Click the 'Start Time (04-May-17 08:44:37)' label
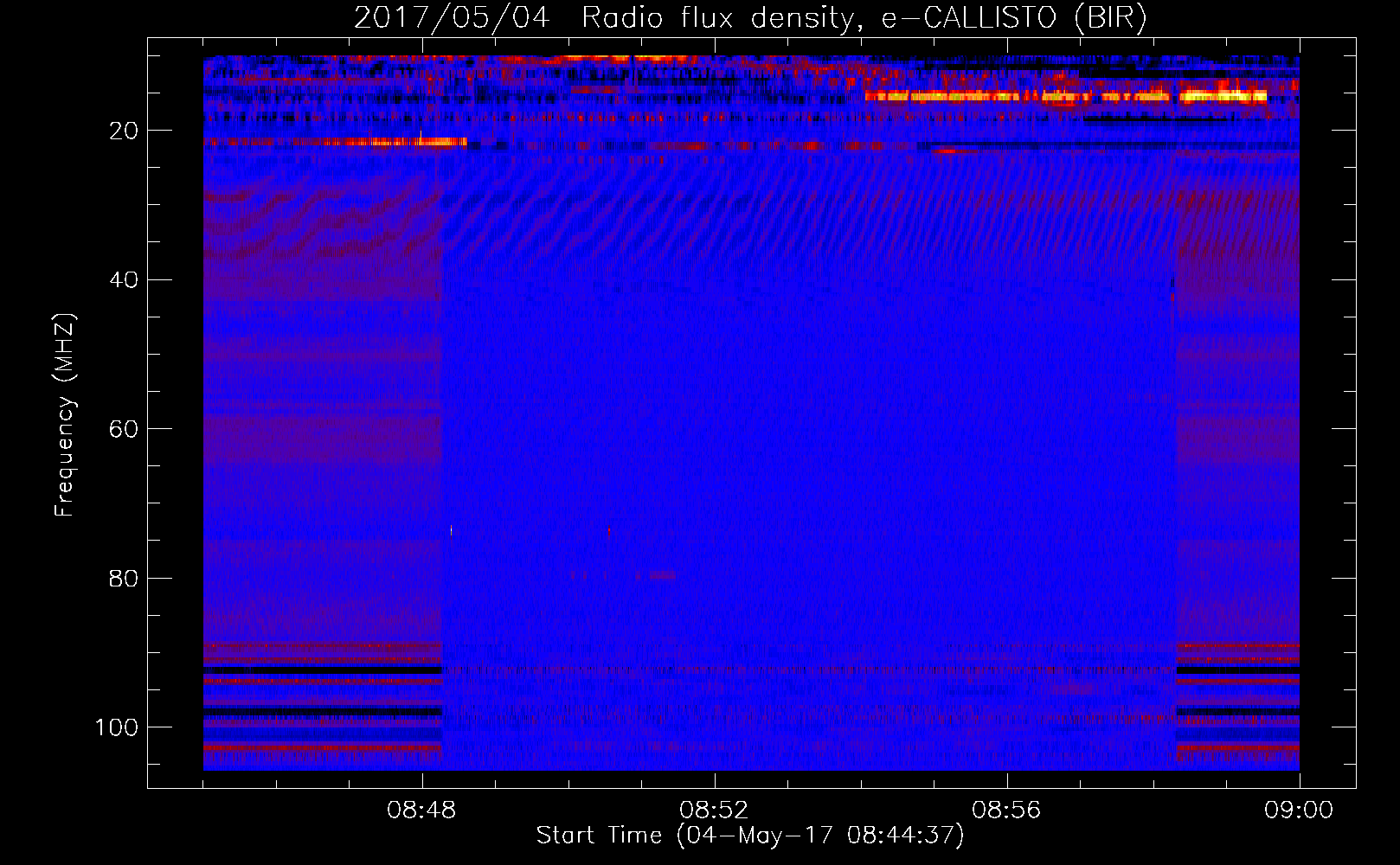This screenshot has height=865, width=1400. (750, 836)
